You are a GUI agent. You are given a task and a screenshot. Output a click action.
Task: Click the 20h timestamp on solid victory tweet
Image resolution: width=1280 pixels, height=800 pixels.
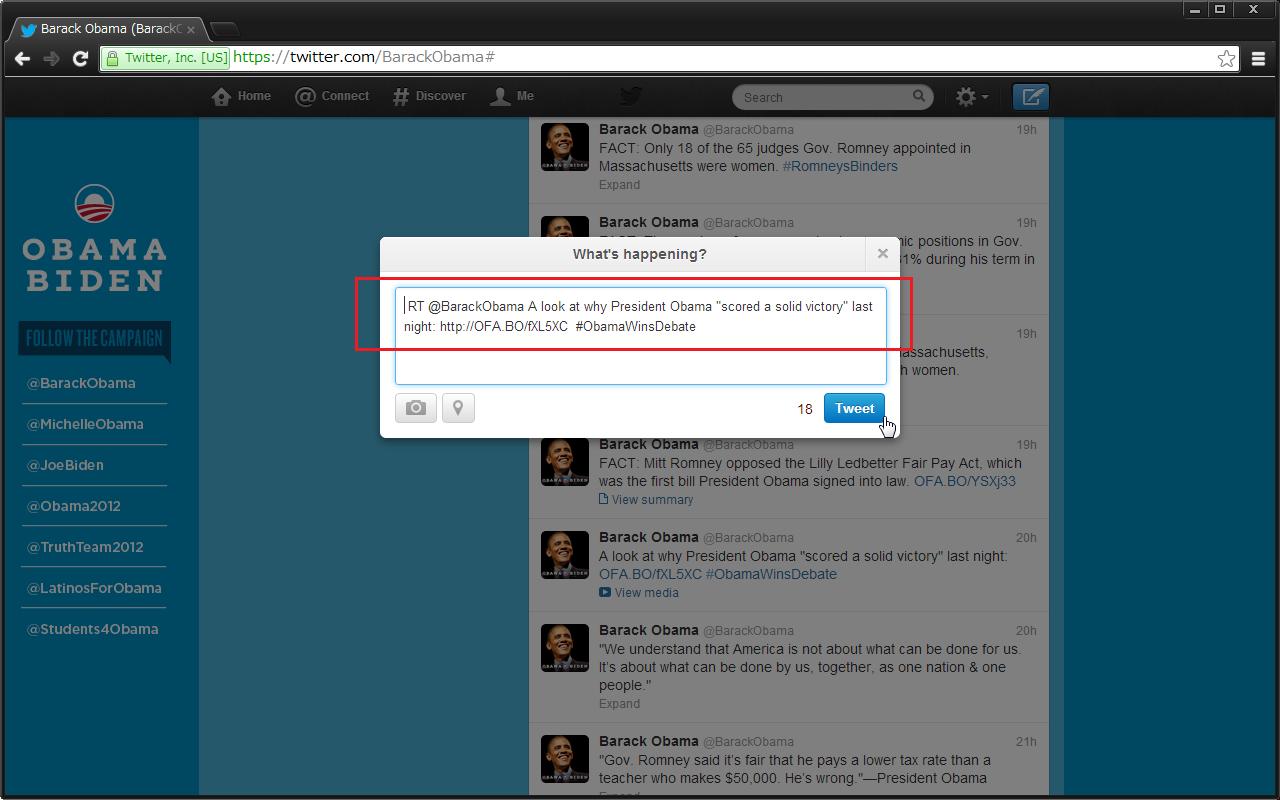point(1026,538)
